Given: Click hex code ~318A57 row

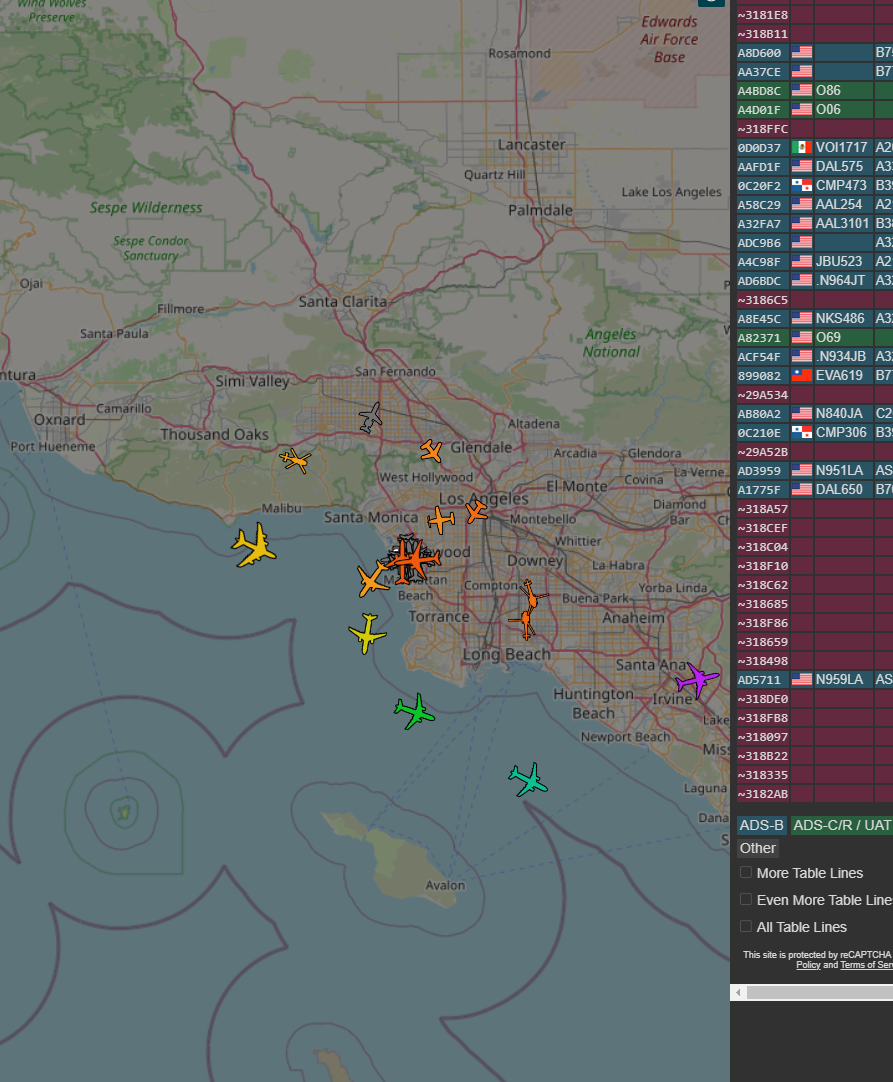Looking at the screenshot, I should coord(763,509).
